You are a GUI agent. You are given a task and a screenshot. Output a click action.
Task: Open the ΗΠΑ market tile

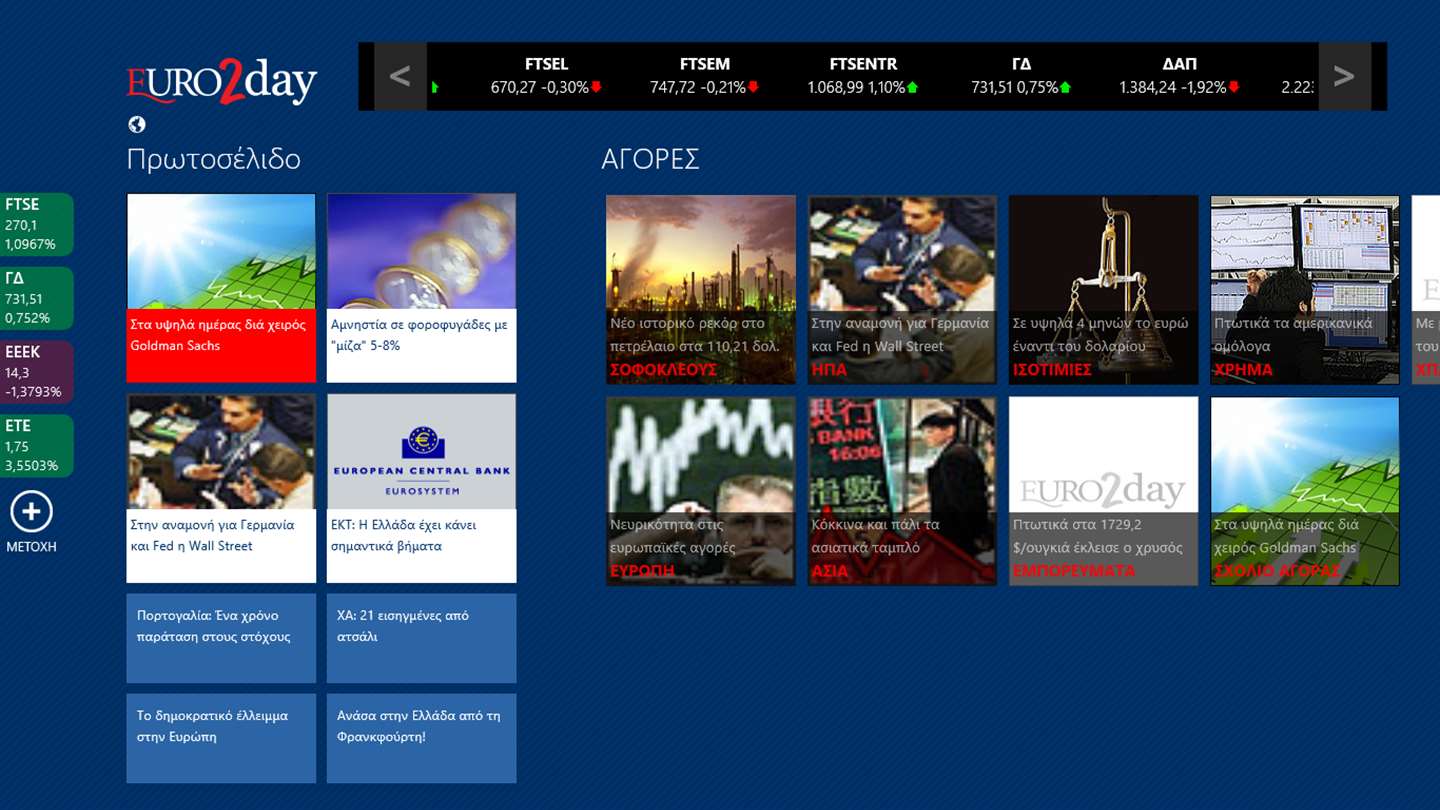[902, 290]
